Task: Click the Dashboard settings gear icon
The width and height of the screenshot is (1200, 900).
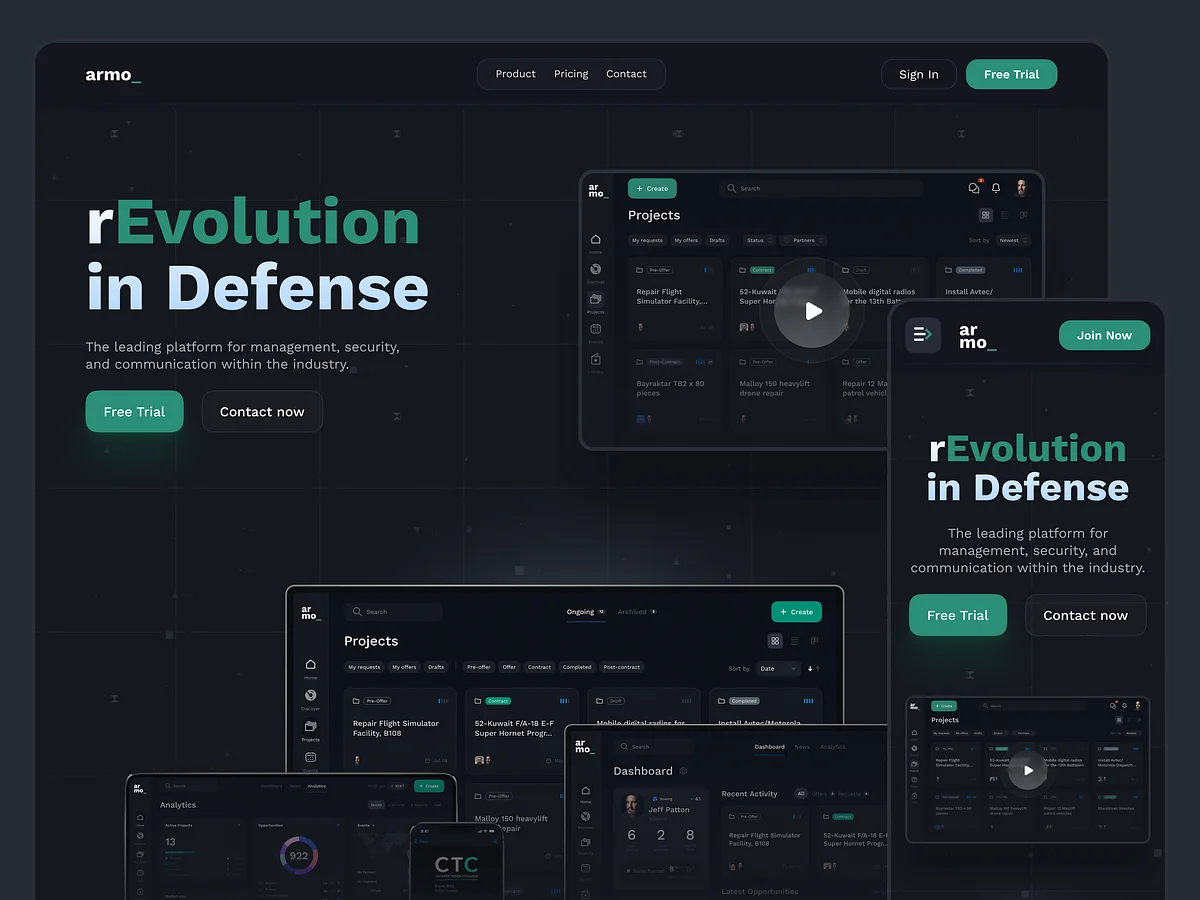Action: coord(684,771)
